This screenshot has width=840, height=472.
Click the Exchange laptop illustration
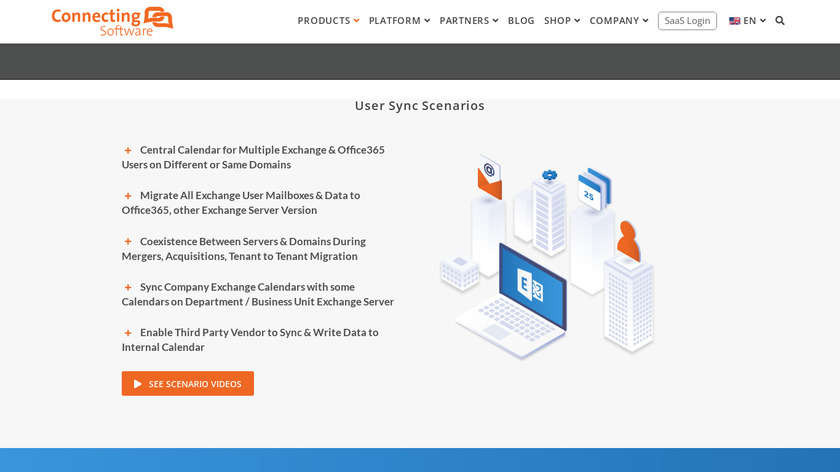click(x=512, y=303)
